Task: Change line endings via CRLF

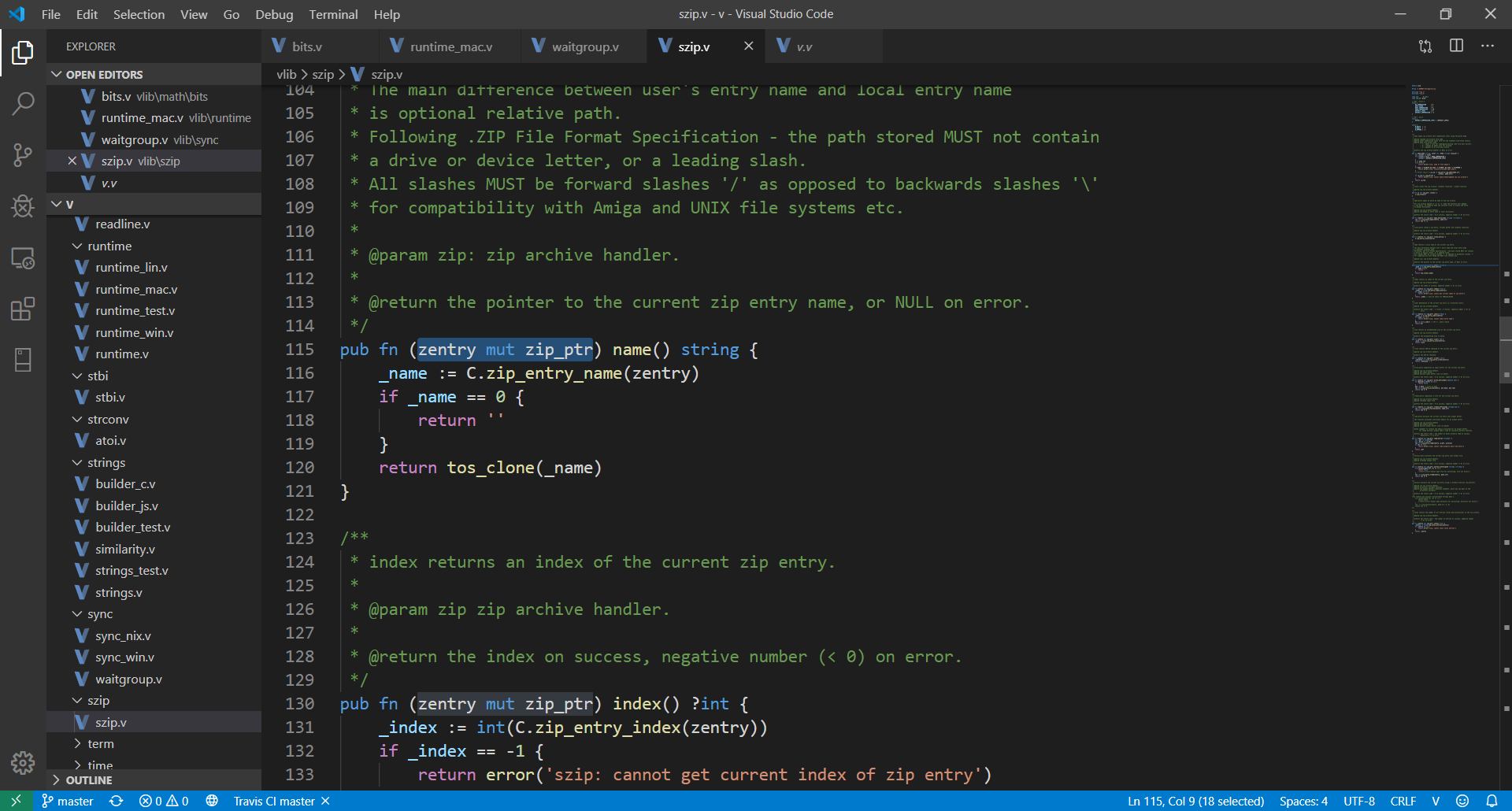Action: coord(1403,801)
